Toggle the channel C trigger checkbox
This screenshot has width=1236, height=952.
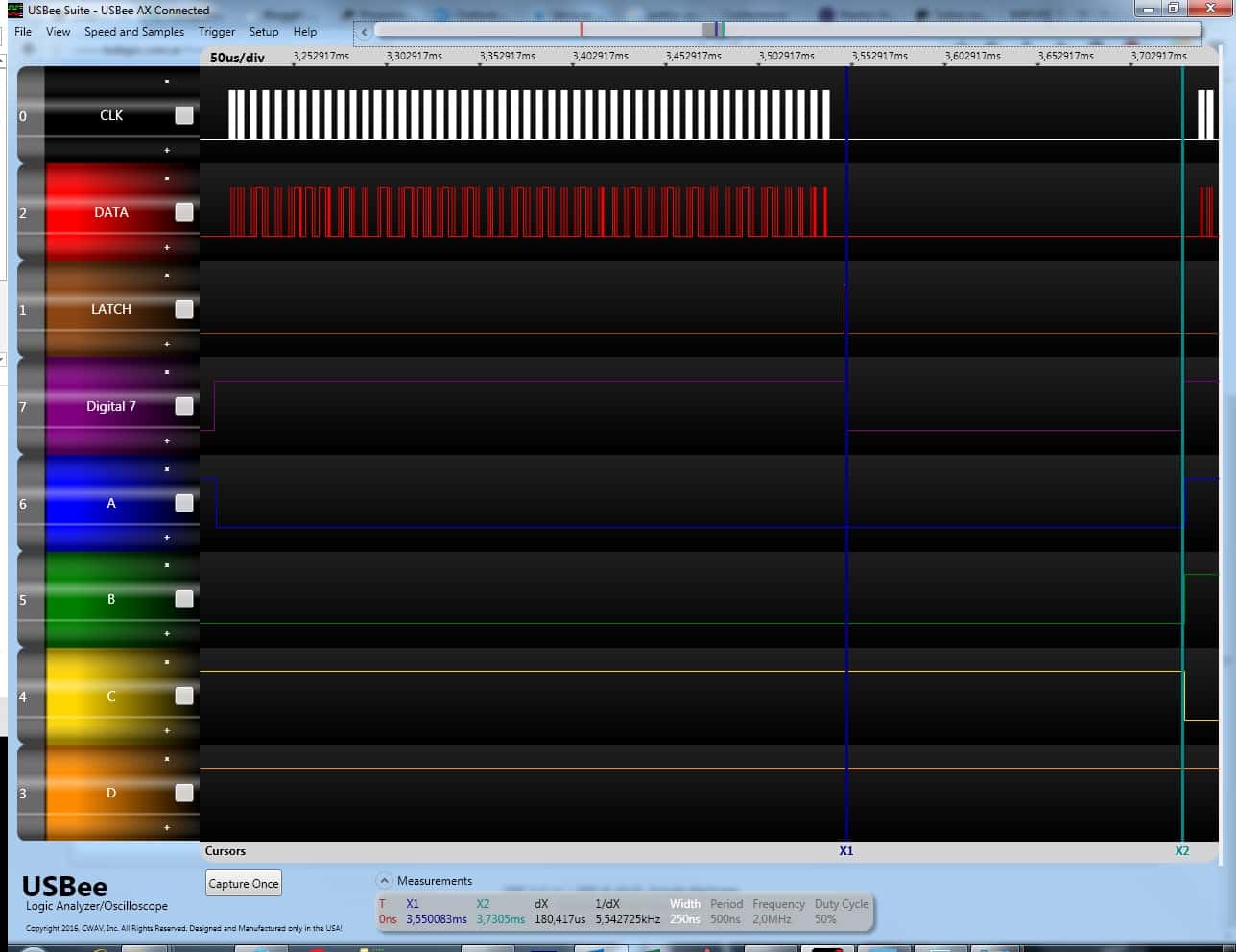pos(184,696)
